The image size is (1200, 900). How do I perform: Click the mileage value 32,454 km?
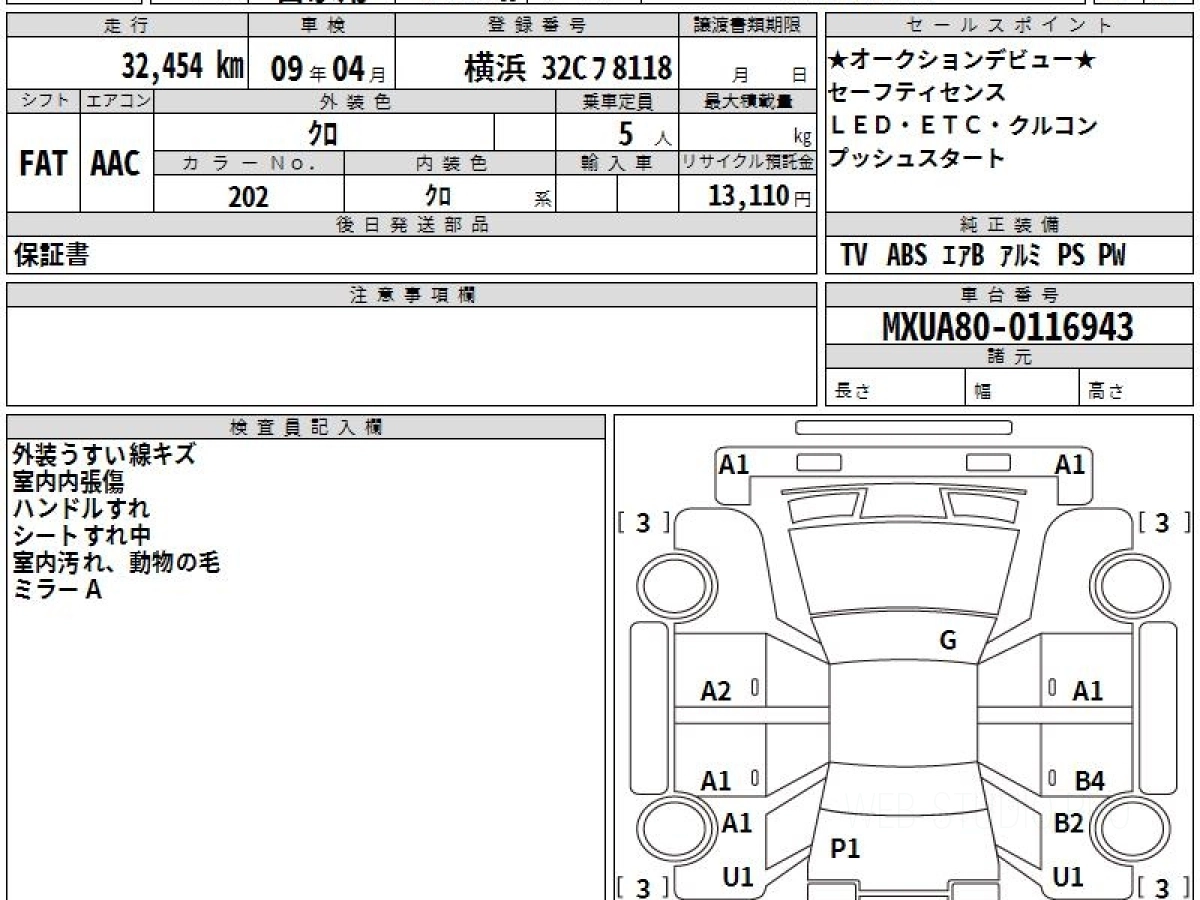click(183, 67)
